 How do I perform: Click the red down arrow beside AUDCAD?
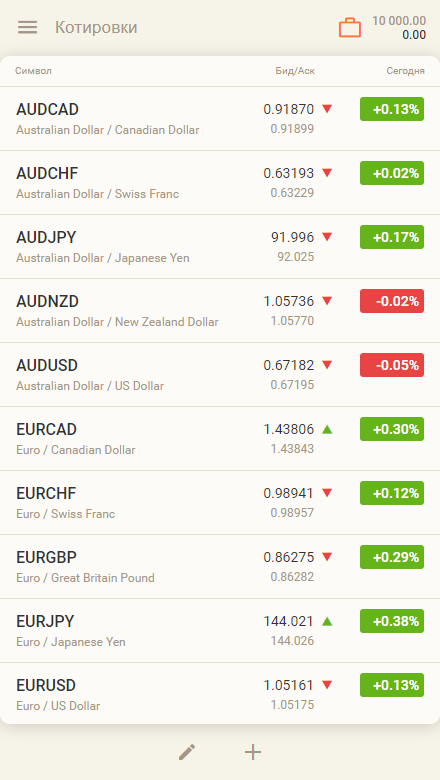click(327, 109)
